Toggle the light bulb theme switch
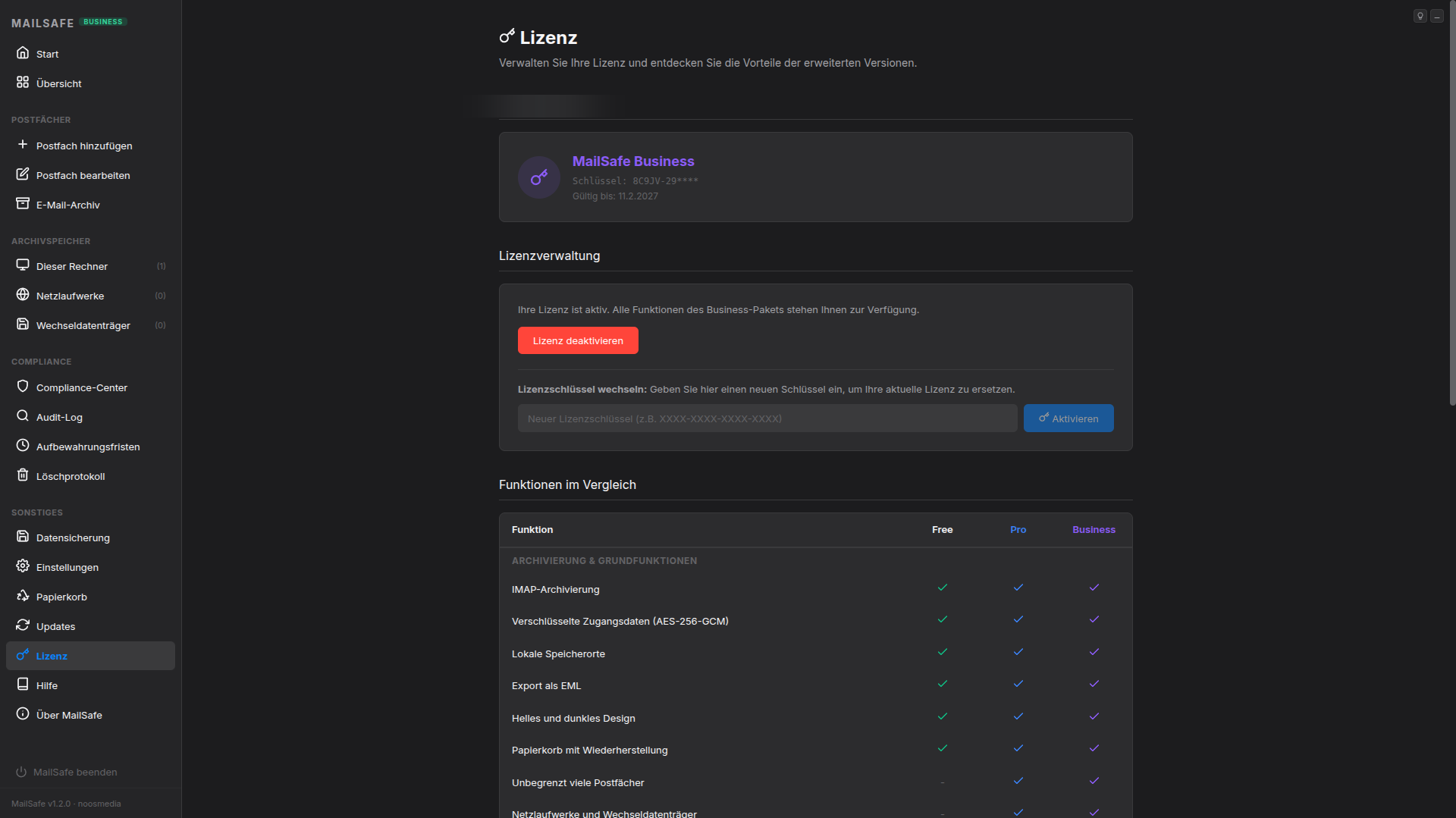The height and width of the screenshot is (818, 1456). [x=1420, y=15]
